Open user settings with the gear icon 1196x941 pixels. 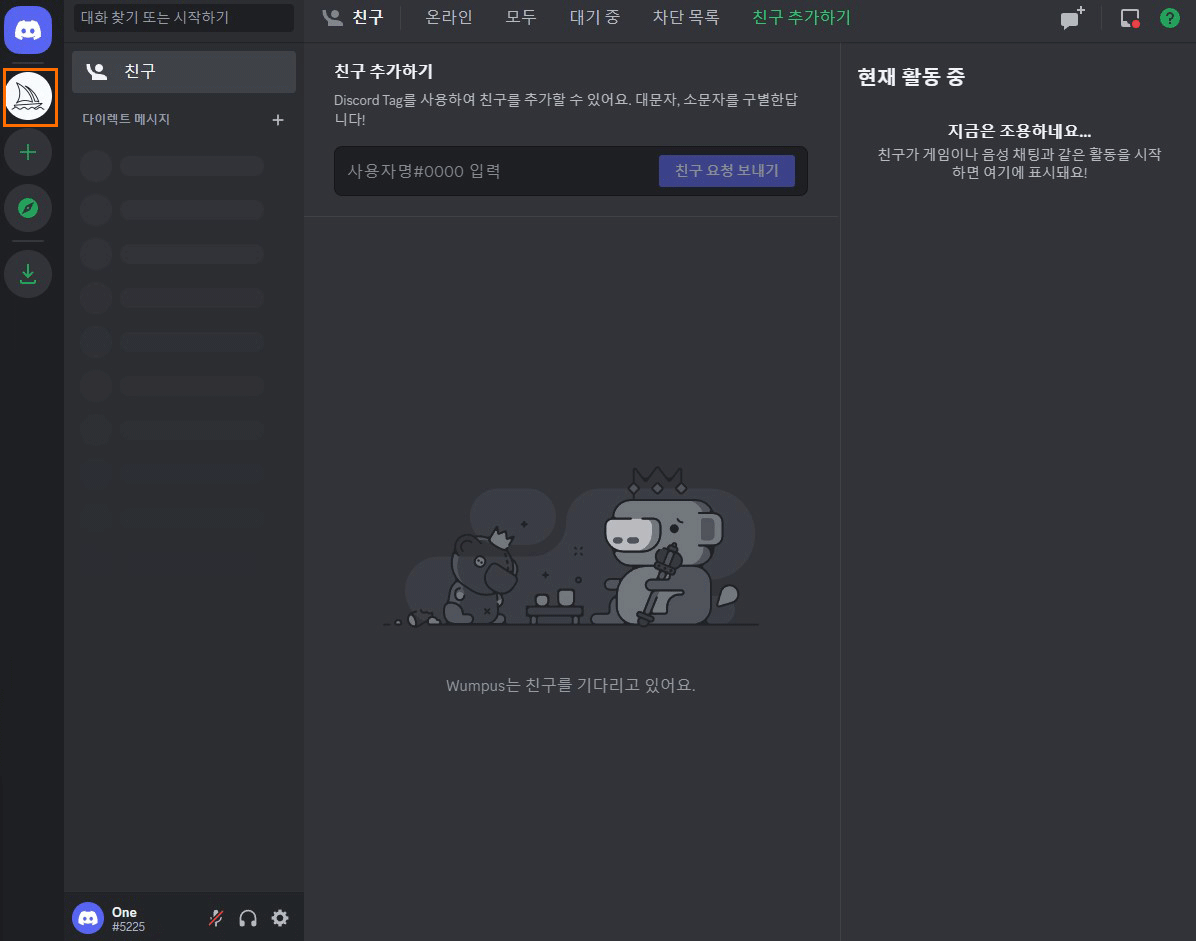pyautogui.click(x=280, y=917)
